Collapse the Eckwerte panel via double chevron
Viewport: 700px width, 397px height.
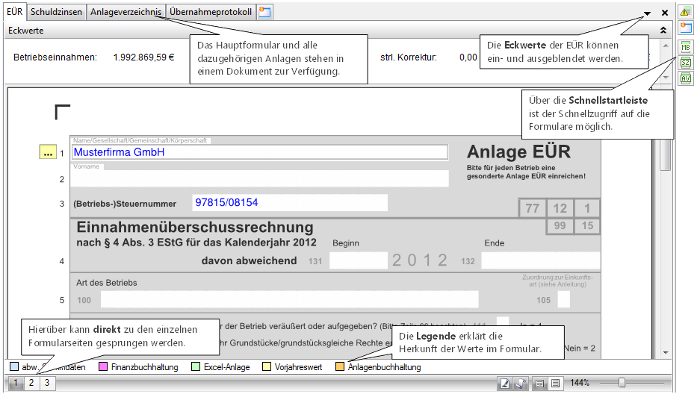(663, 30)
